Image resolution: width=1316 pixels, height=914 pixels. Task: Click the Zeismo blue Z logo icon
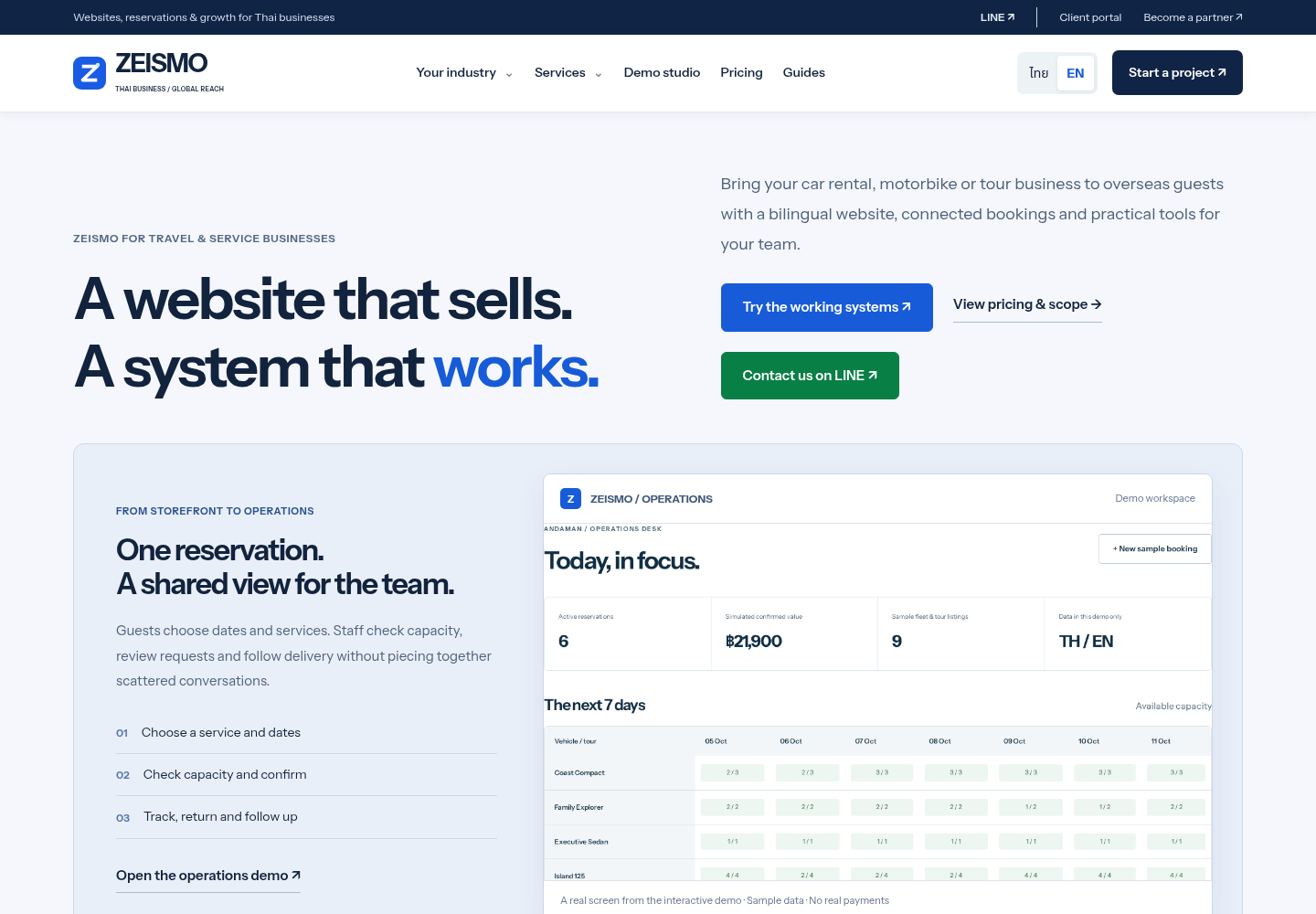tap(90, 73)
